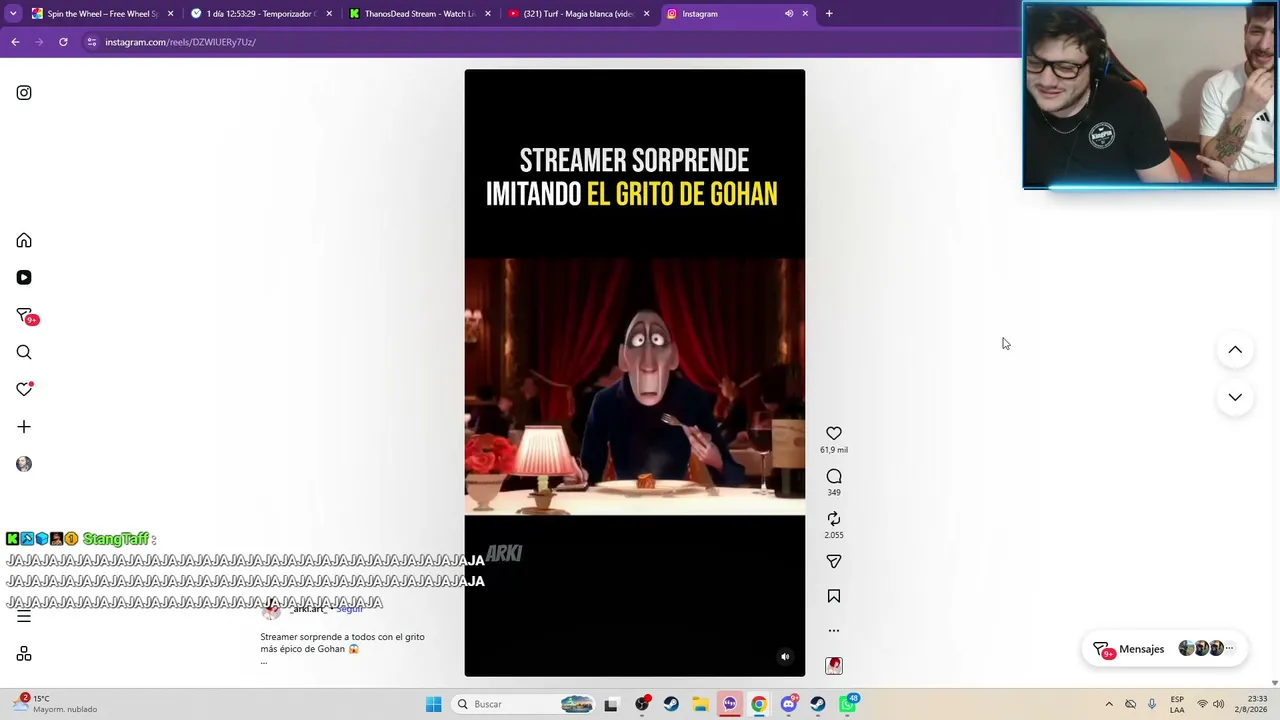Open the Reels section icon in sidebar

pos(24,278)
